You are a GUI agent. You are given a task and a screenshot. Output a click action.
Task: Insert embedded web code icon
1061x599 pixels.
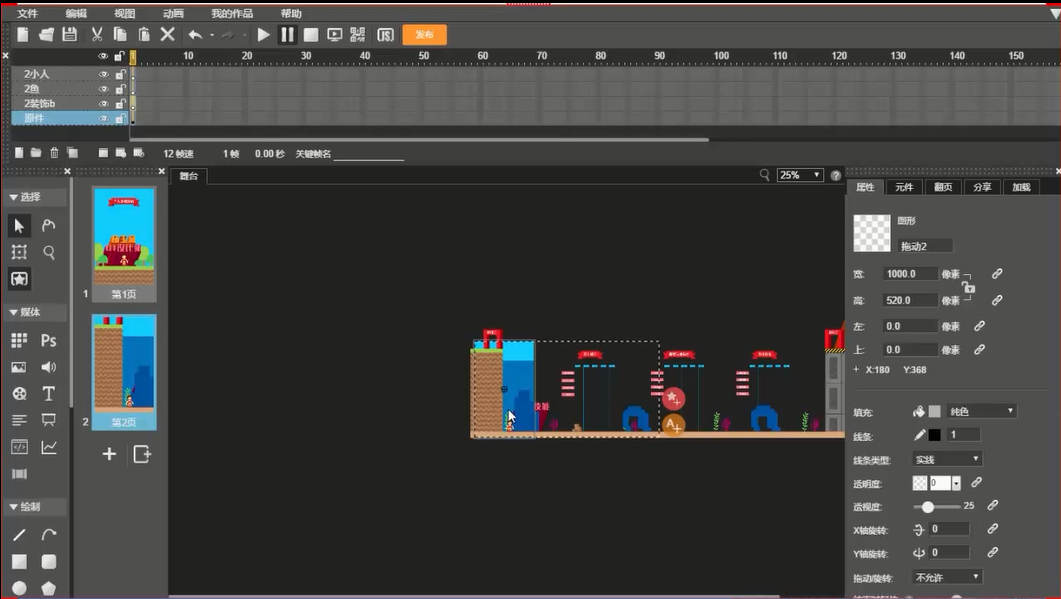(19, 447)
